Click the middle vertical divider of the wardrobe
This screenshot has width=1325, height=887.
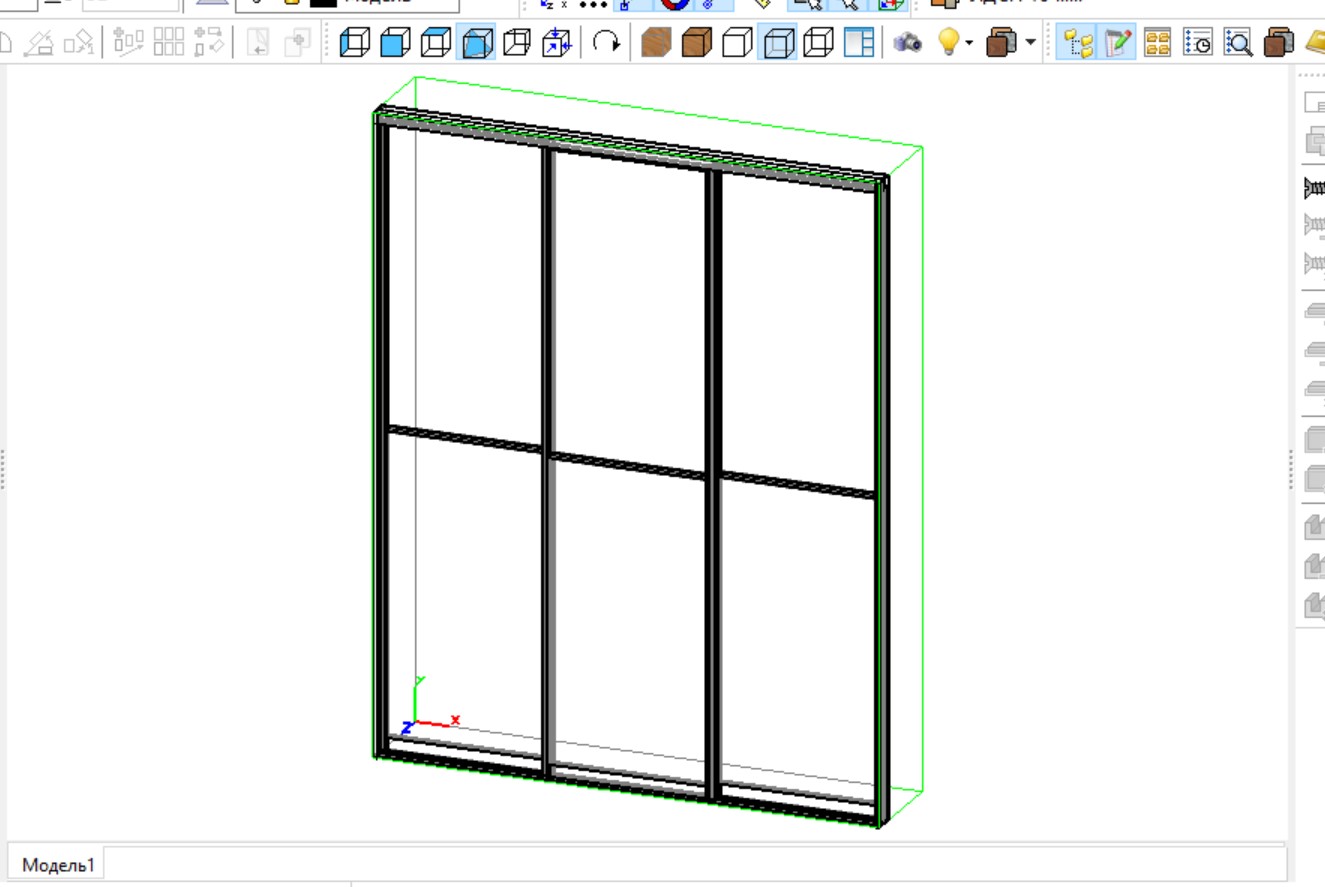(x=548, y=460)
